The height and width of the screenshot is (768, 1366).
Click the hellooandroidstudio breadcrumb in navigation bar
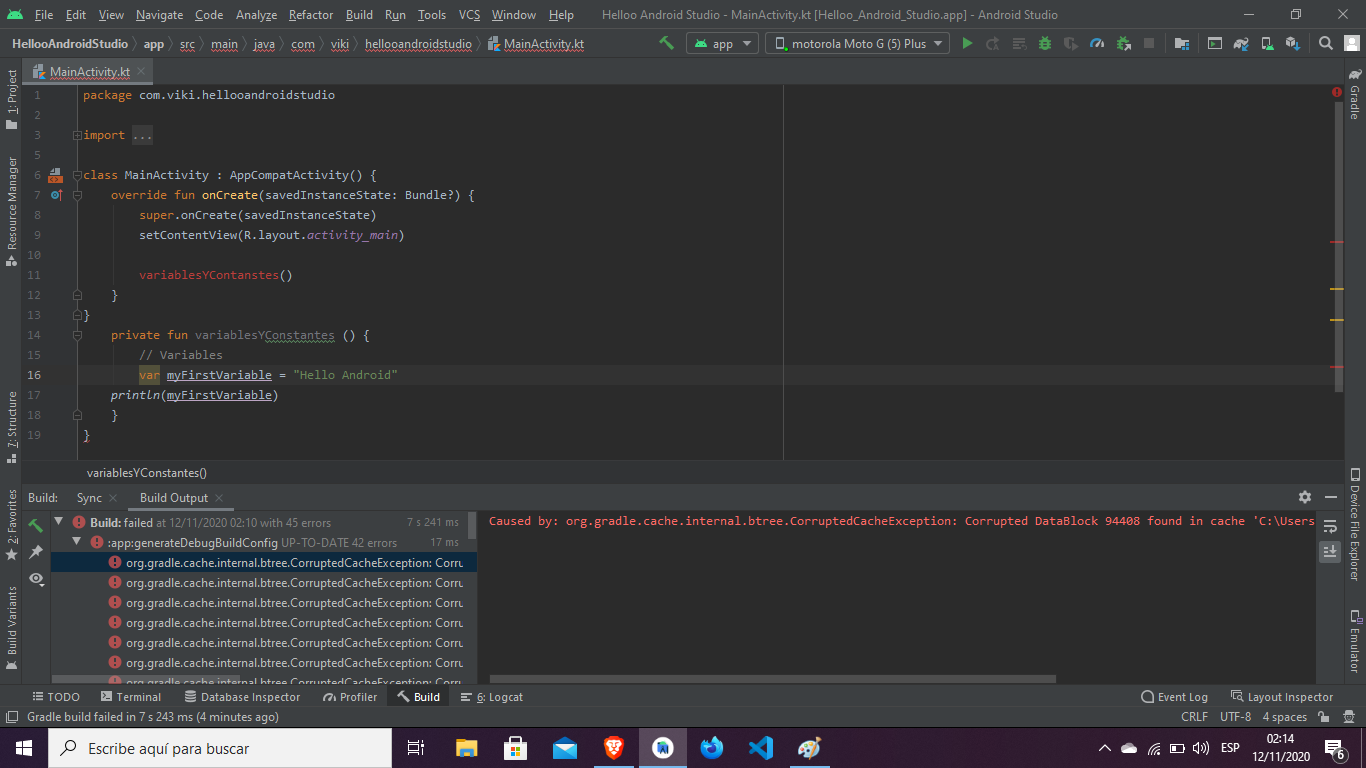point(418,44)
